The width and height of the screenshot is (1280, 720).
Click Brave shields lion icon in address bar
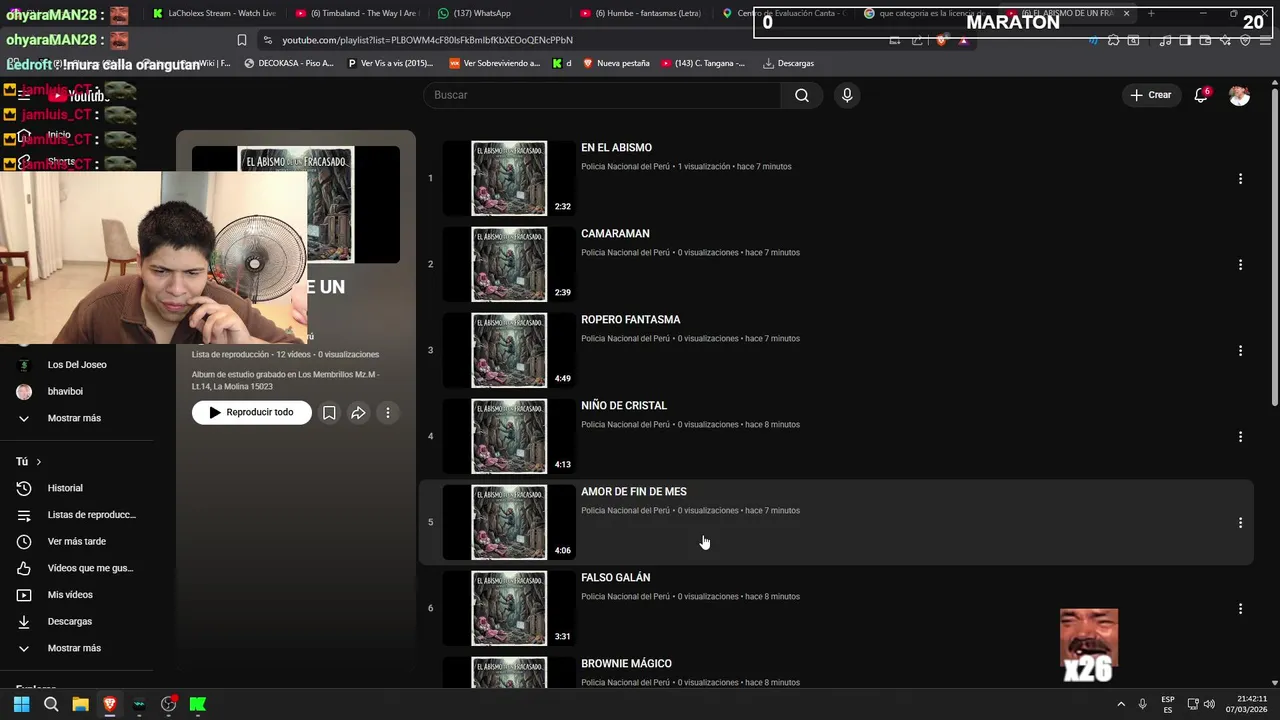pyautogui.click(x=941, y=41)
